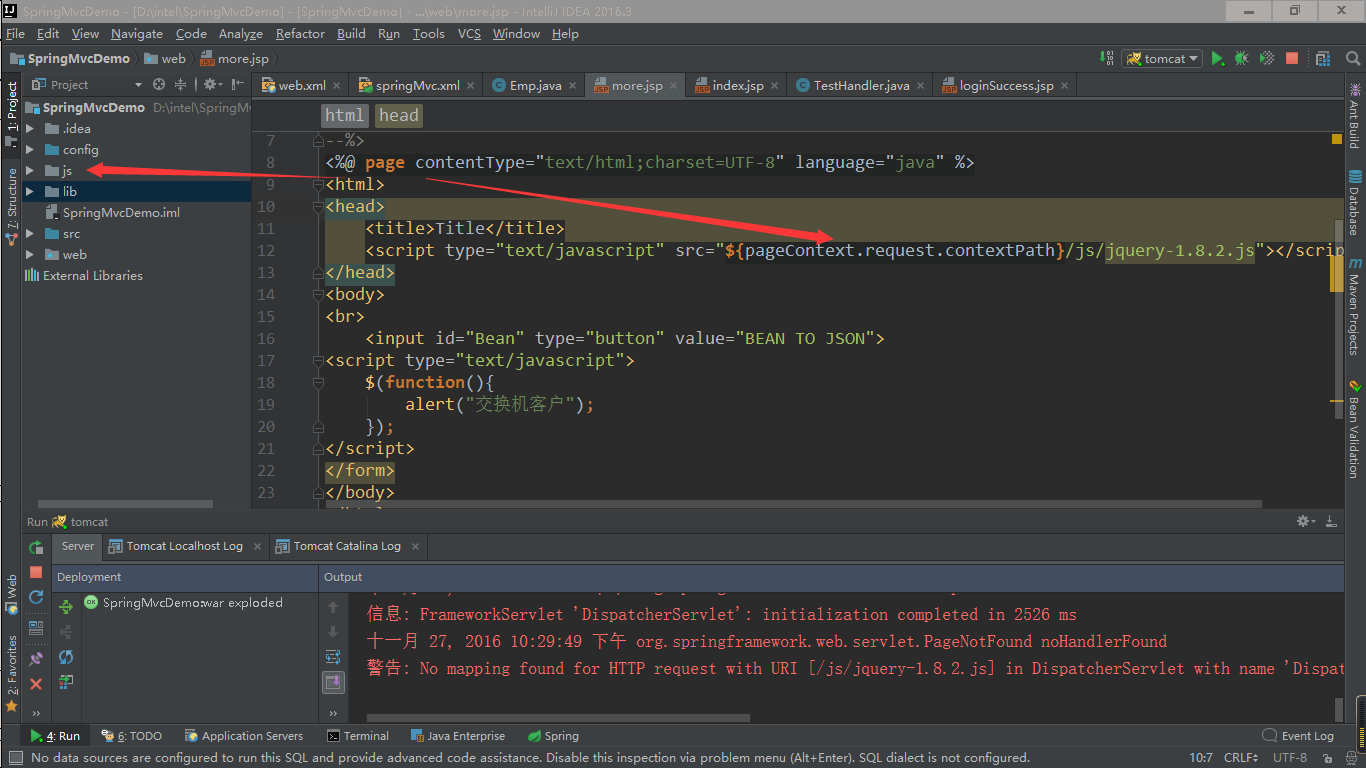Open TODO tool window
The height and width of the screenshot is (768, 1366).
click(131, 736)
